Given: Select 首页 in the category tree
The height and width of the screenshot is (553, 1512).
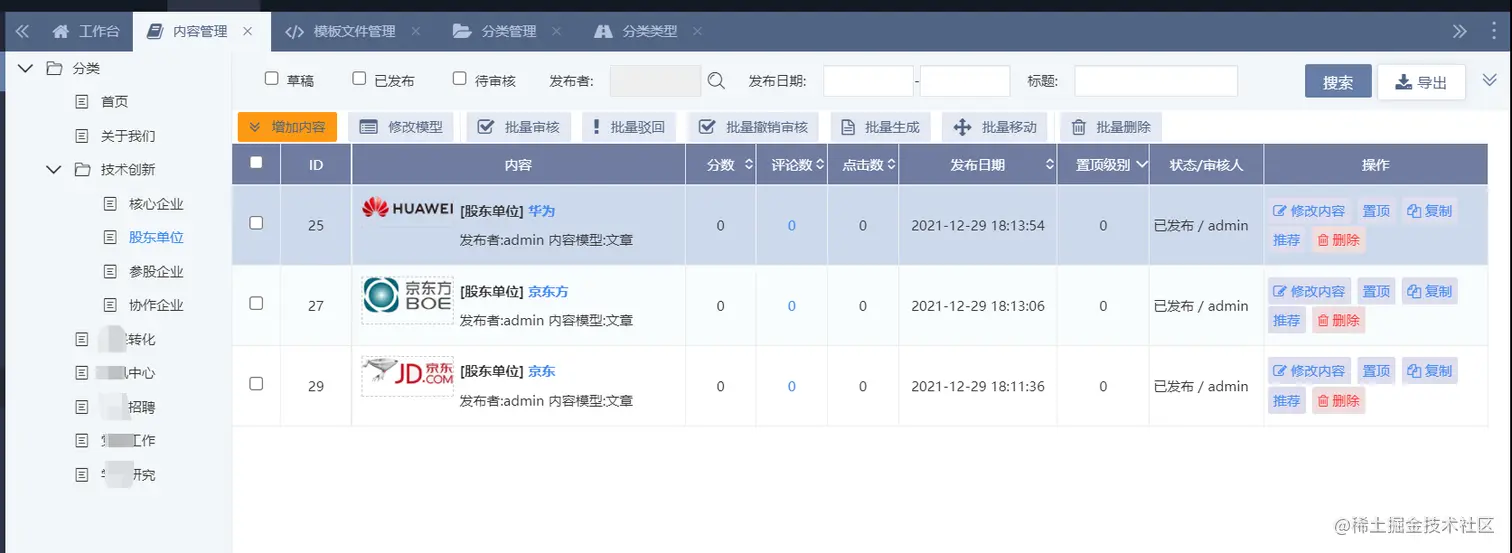Looking at the screenshot, I should click(x=114, y=102).
